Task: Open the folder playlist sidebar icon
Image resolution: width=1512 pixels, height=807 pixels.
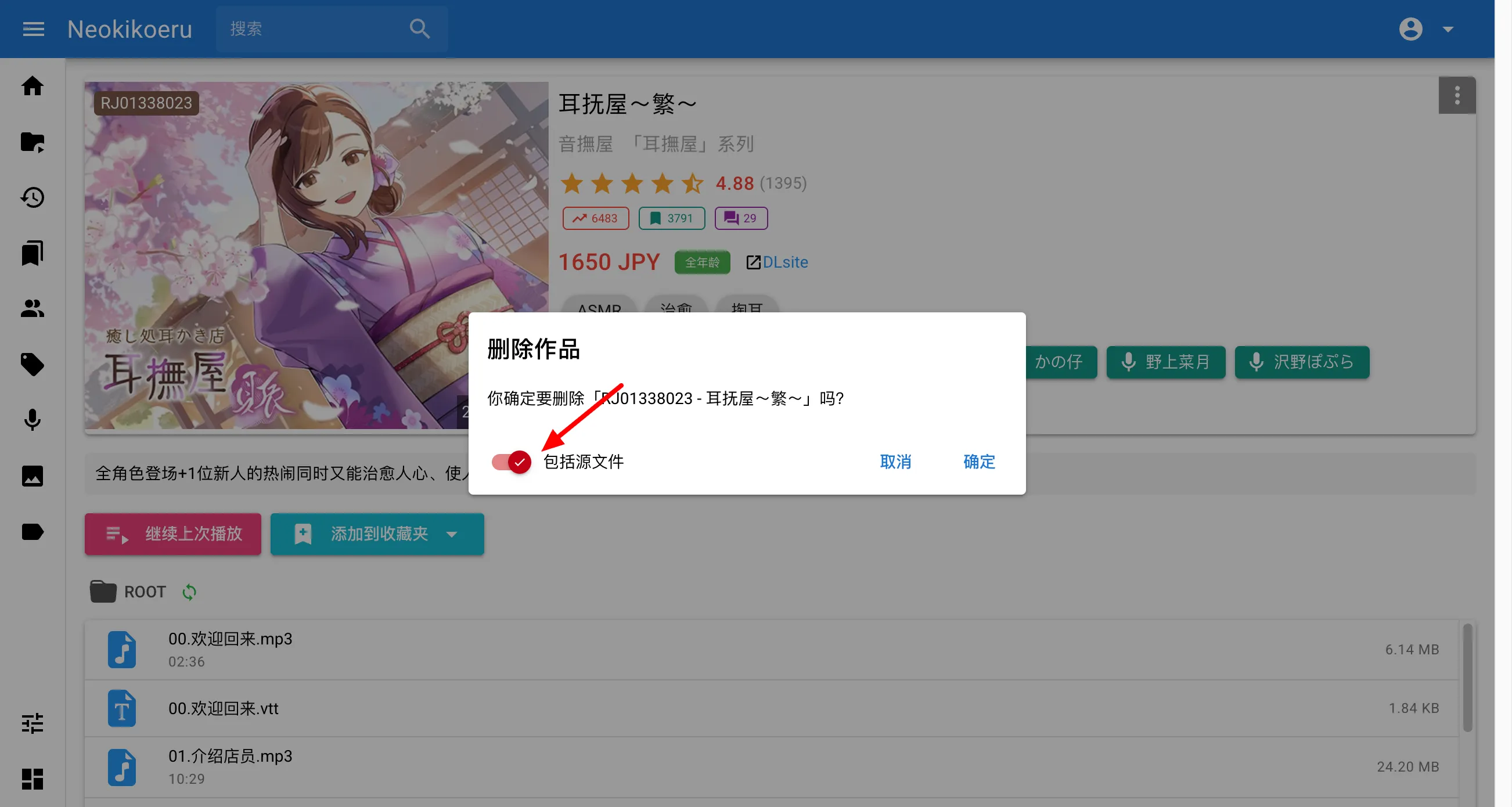Action: (33, 142)
